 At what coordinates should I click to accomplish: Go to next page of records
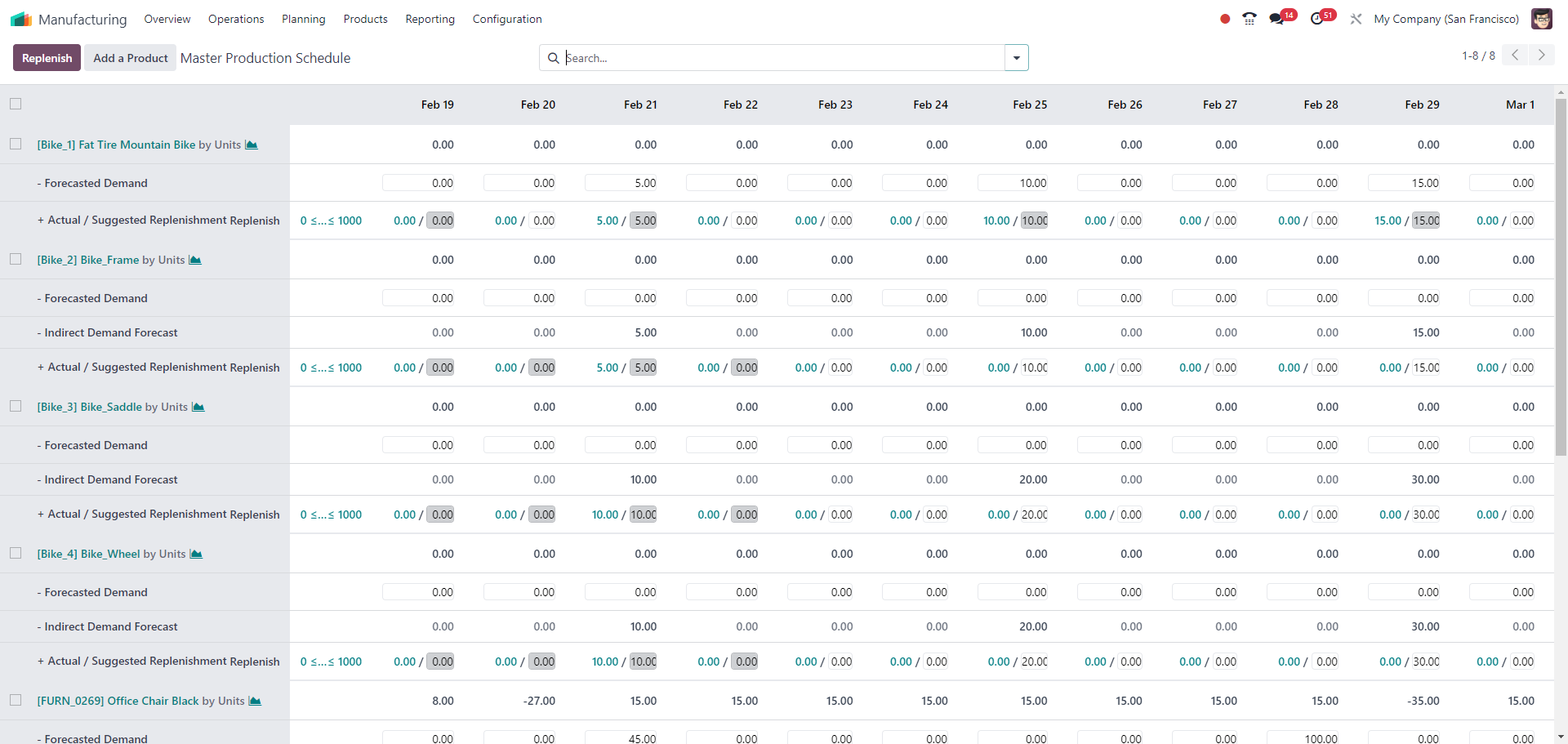pyautogui.click(x=1542, y=55)
